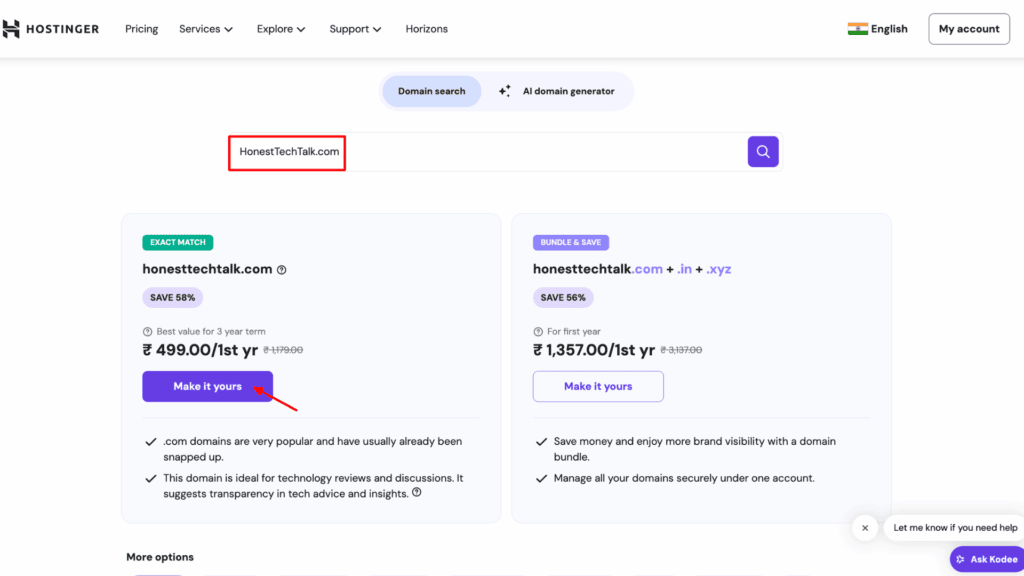
Task: Expand the Support dropdown
Action: (x=355, y=29)
